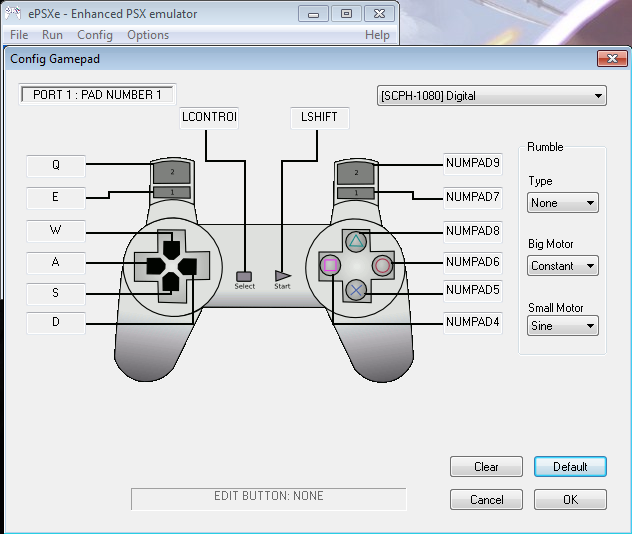Click the Select button on the gamepad

(244, 276)
